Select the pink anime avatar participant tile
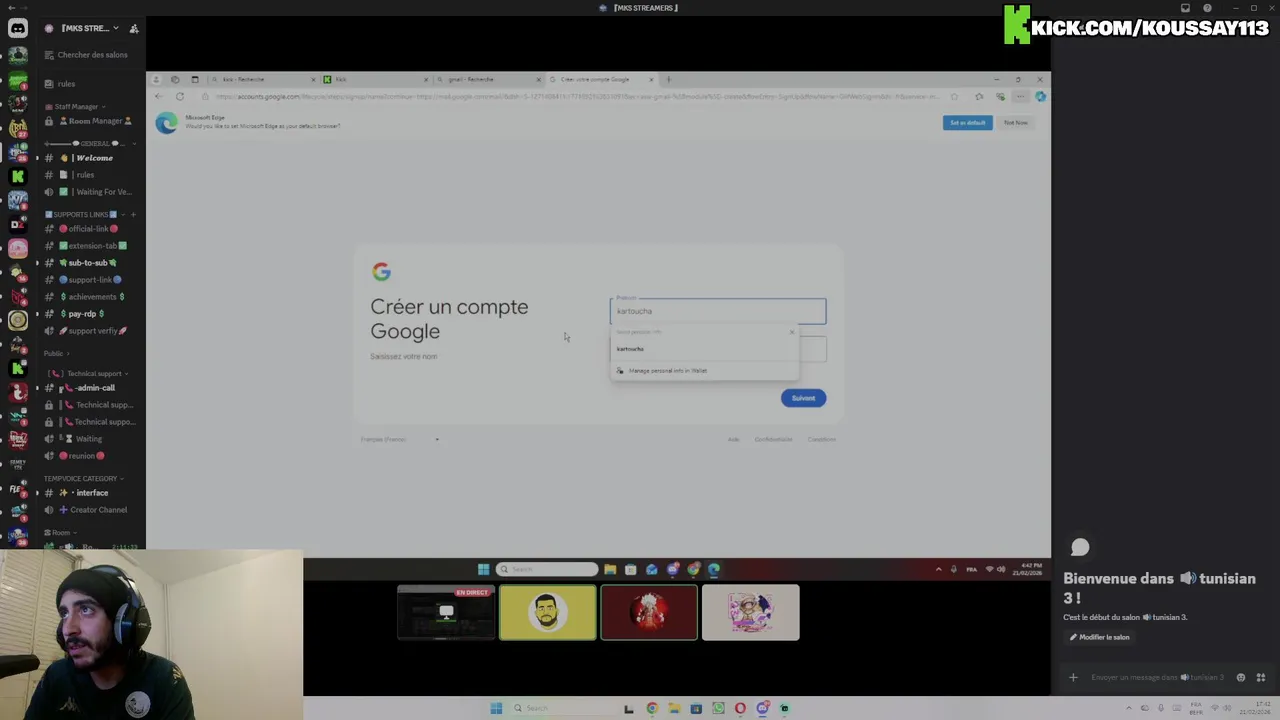Image resolution: width=1280 pixels, height=720 pixels. point(750,612)
